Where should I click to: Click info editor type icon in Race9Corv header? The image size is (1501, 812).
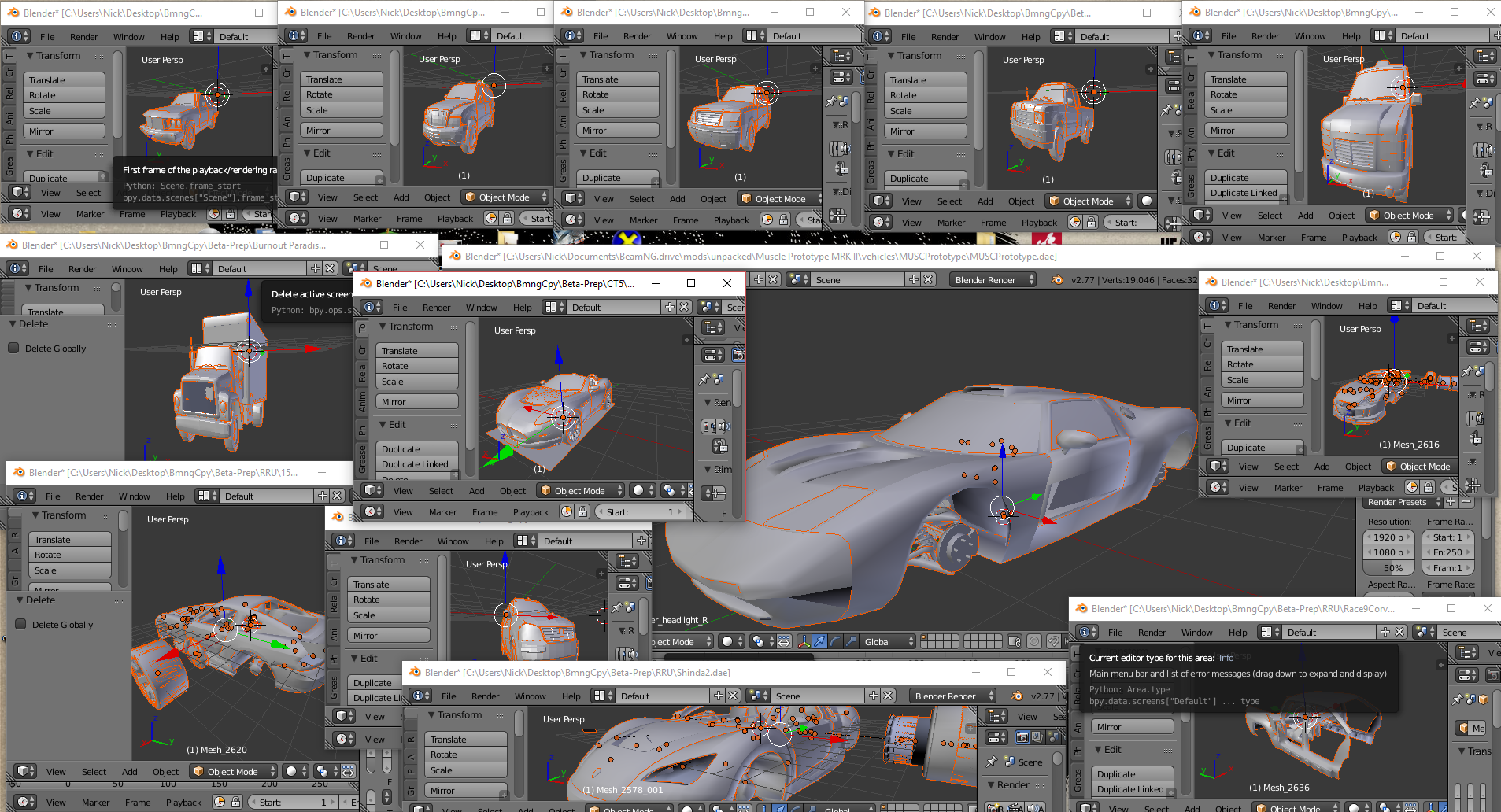pyautogui.click(x=1087, y=632)
